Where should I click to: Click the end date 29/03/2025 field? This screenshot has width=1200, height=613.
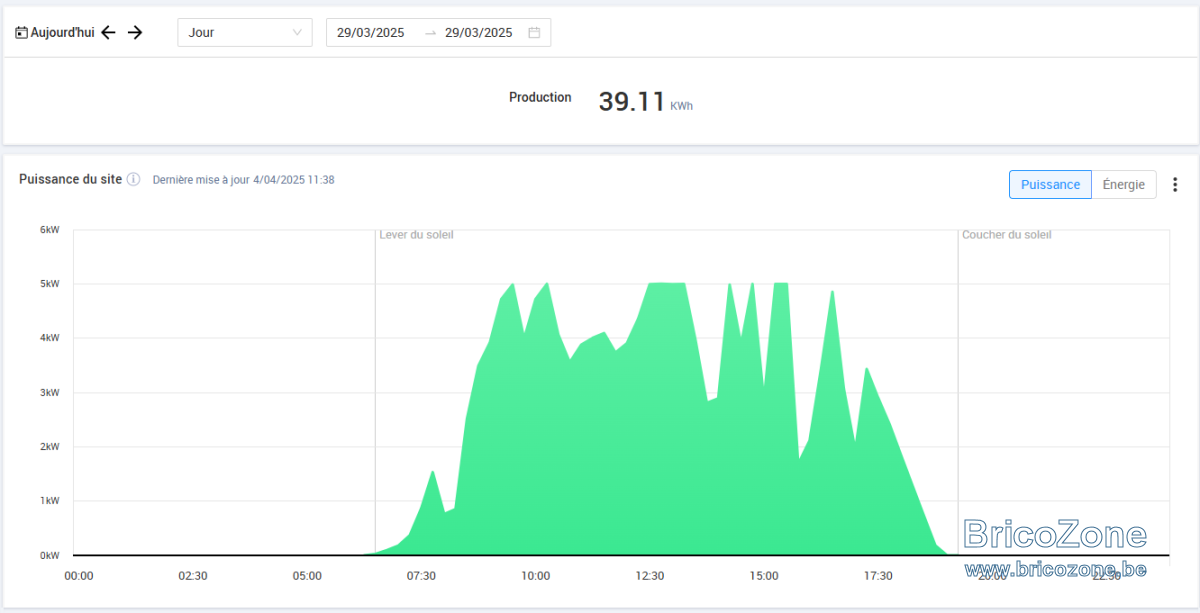(479, 32)
